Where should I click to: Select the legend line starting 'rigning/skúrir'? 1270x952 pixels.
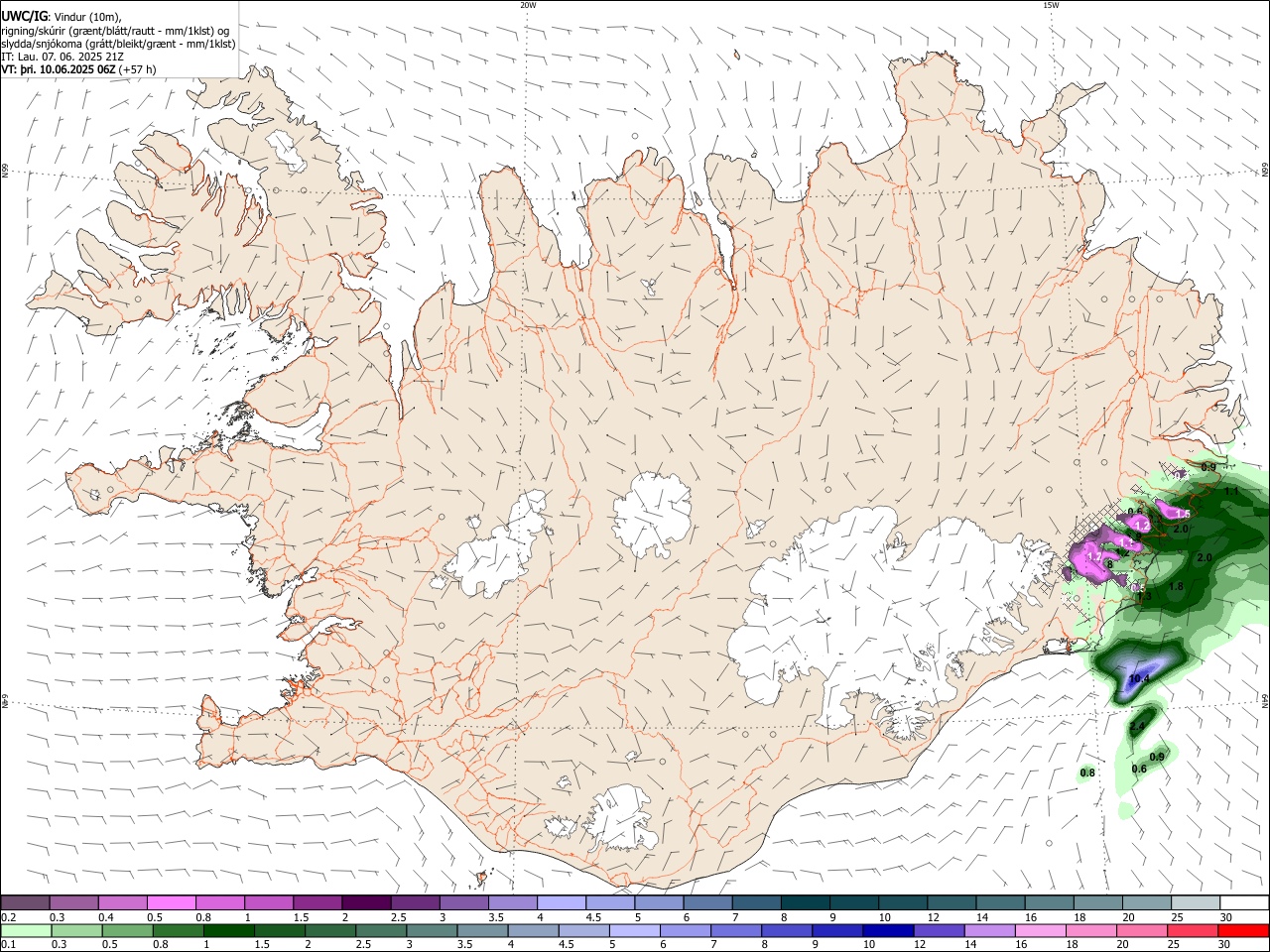coord(115,31)
